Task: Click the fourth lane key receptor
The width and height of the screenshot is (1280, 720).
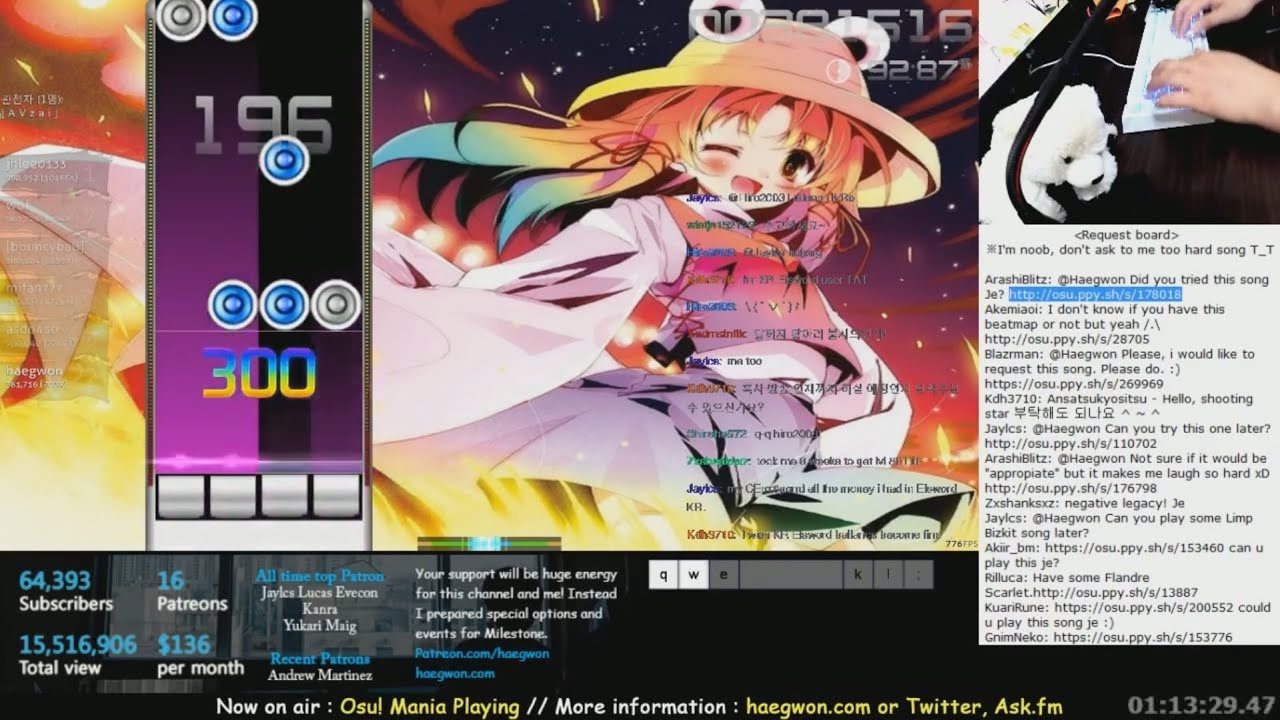Action: coord(336,496)
